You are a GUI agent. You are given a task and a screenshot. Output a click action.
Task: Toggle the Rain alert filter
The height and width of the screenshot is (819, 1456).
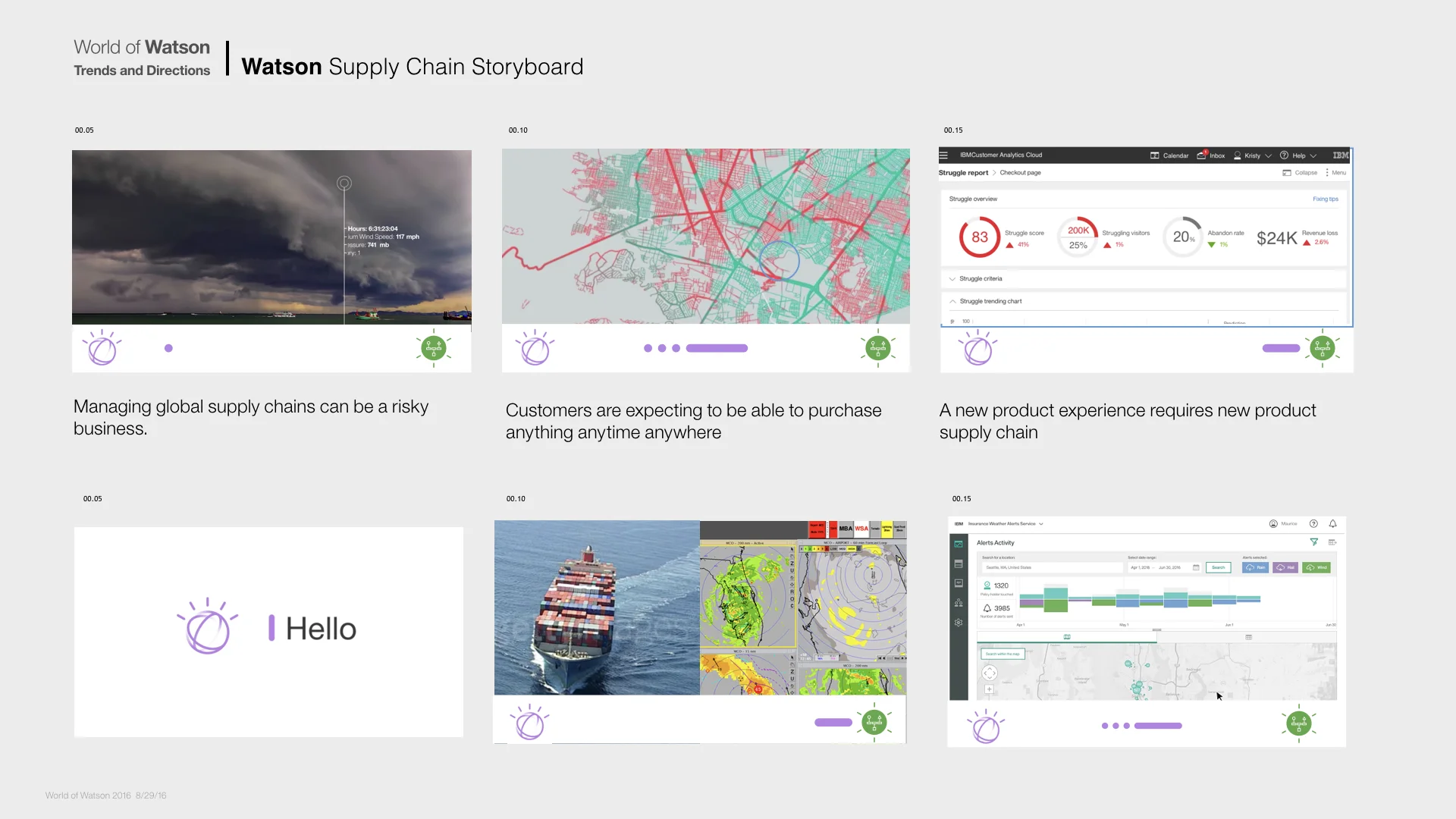click(1255, 567)
